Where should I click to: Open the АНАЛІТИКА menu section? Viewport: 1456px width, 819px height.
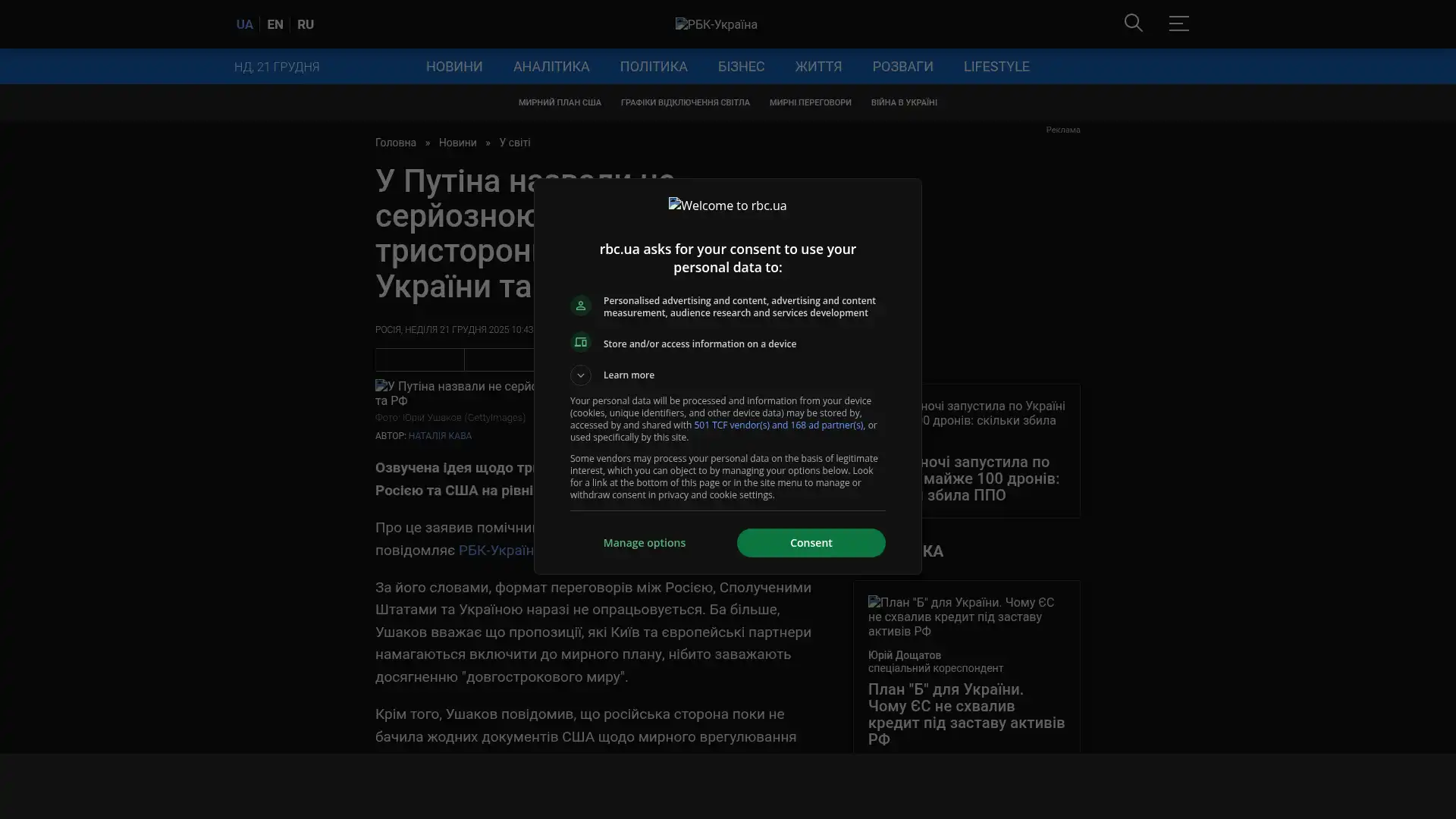551,67
